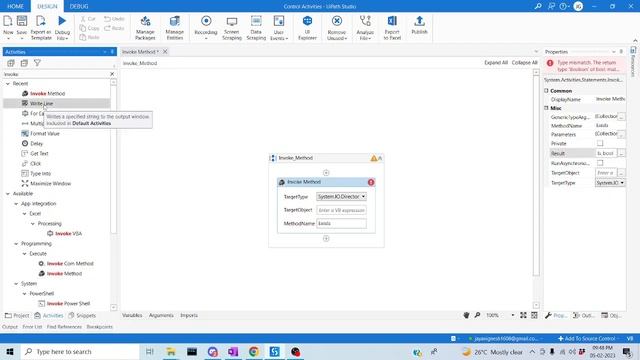Click sequence warning triangle icon

click(x=373, y=158)
